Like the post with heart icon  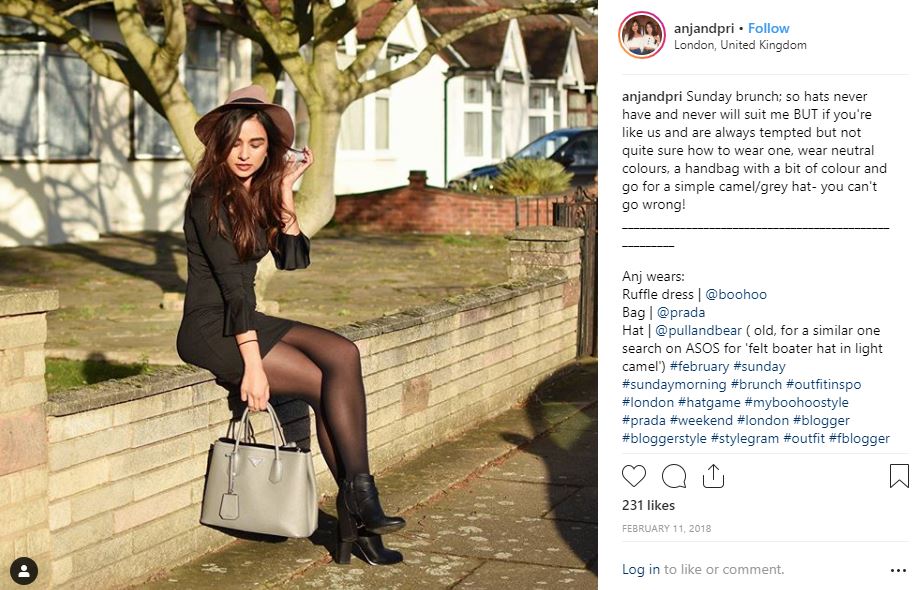click(634, 476)
